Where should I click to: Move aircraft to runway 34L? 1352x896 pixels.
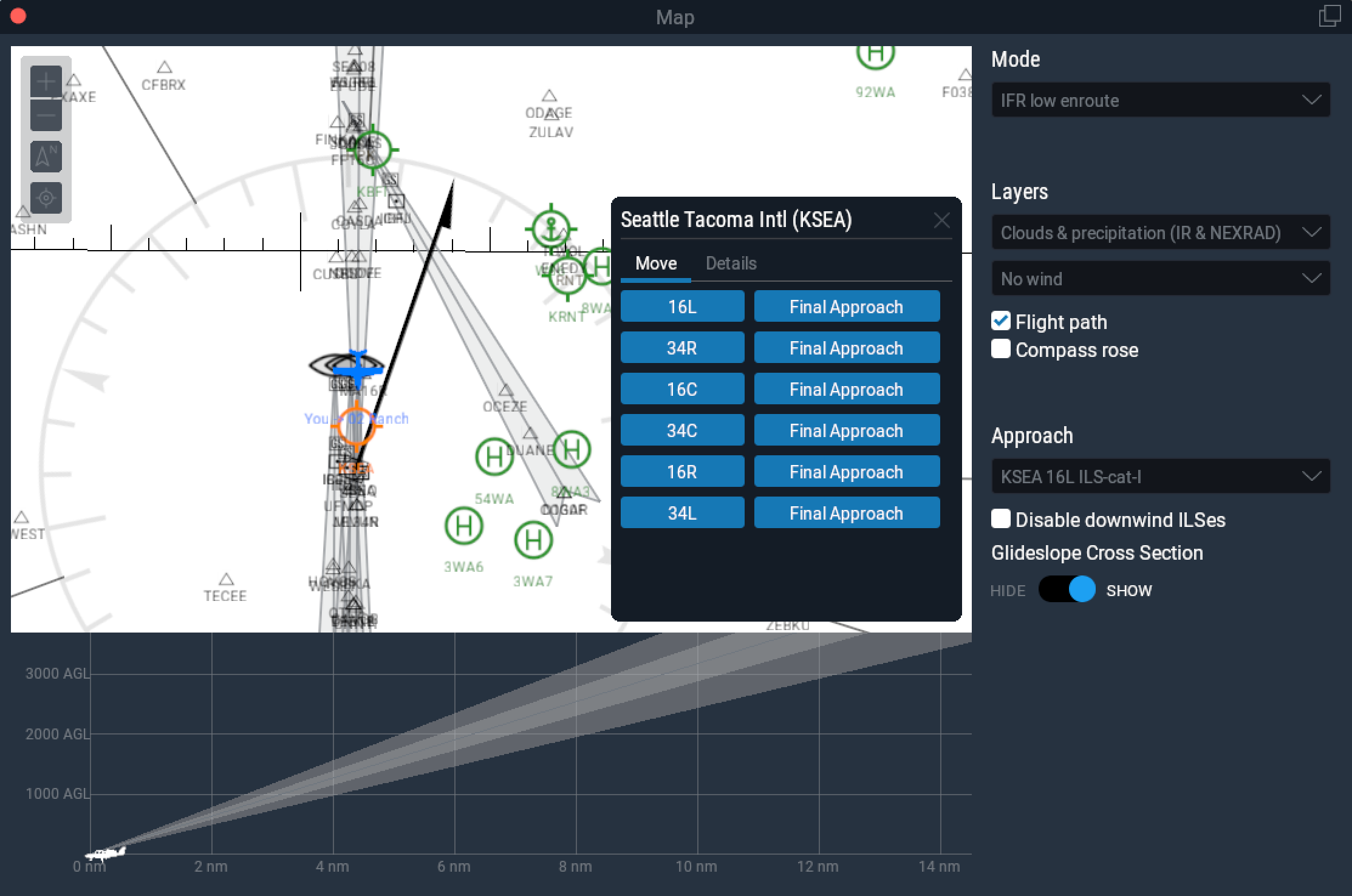coord(682,513)
